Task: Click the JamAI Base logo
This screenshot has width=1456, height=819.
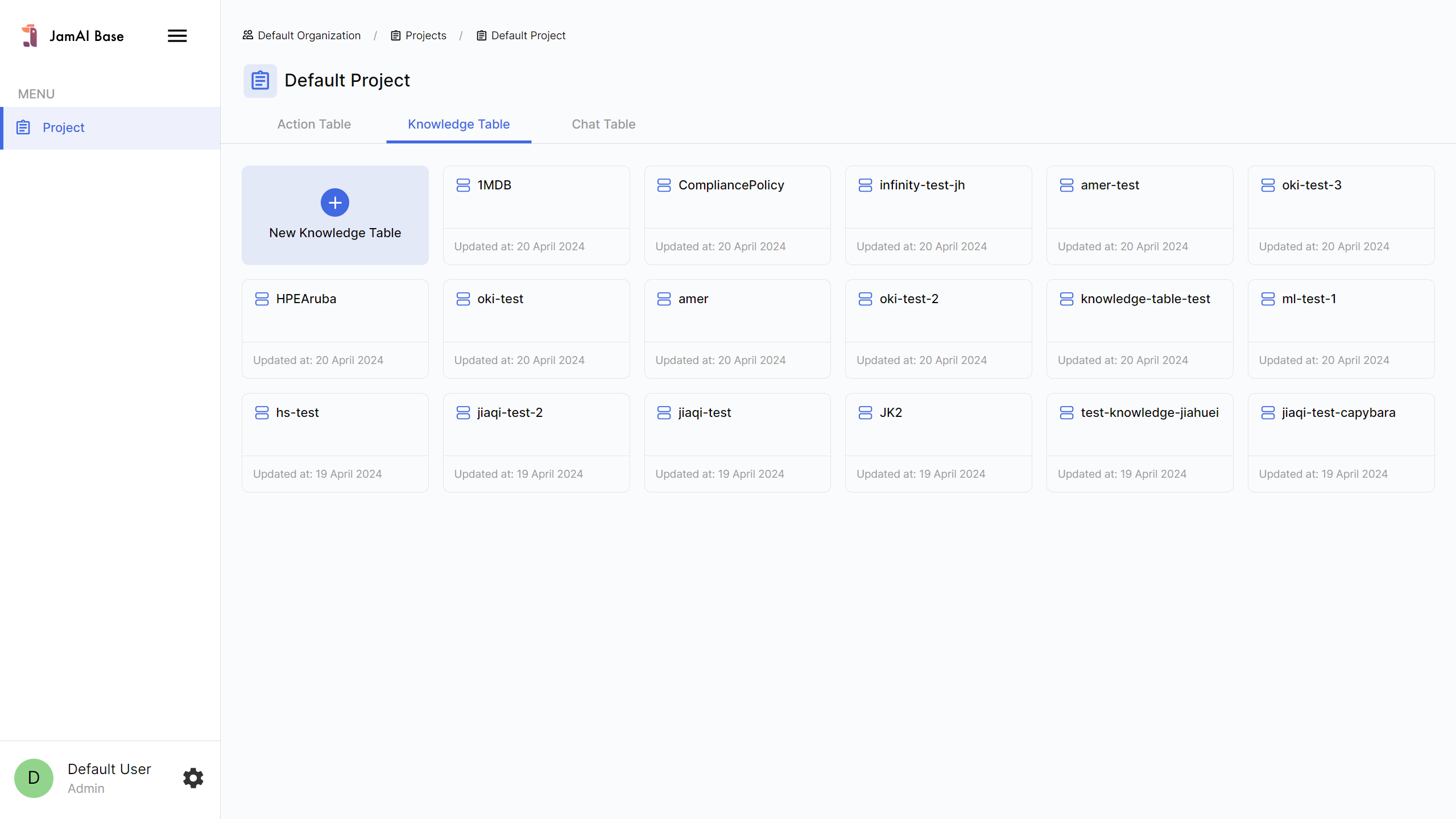Action: tap(30, 36)
